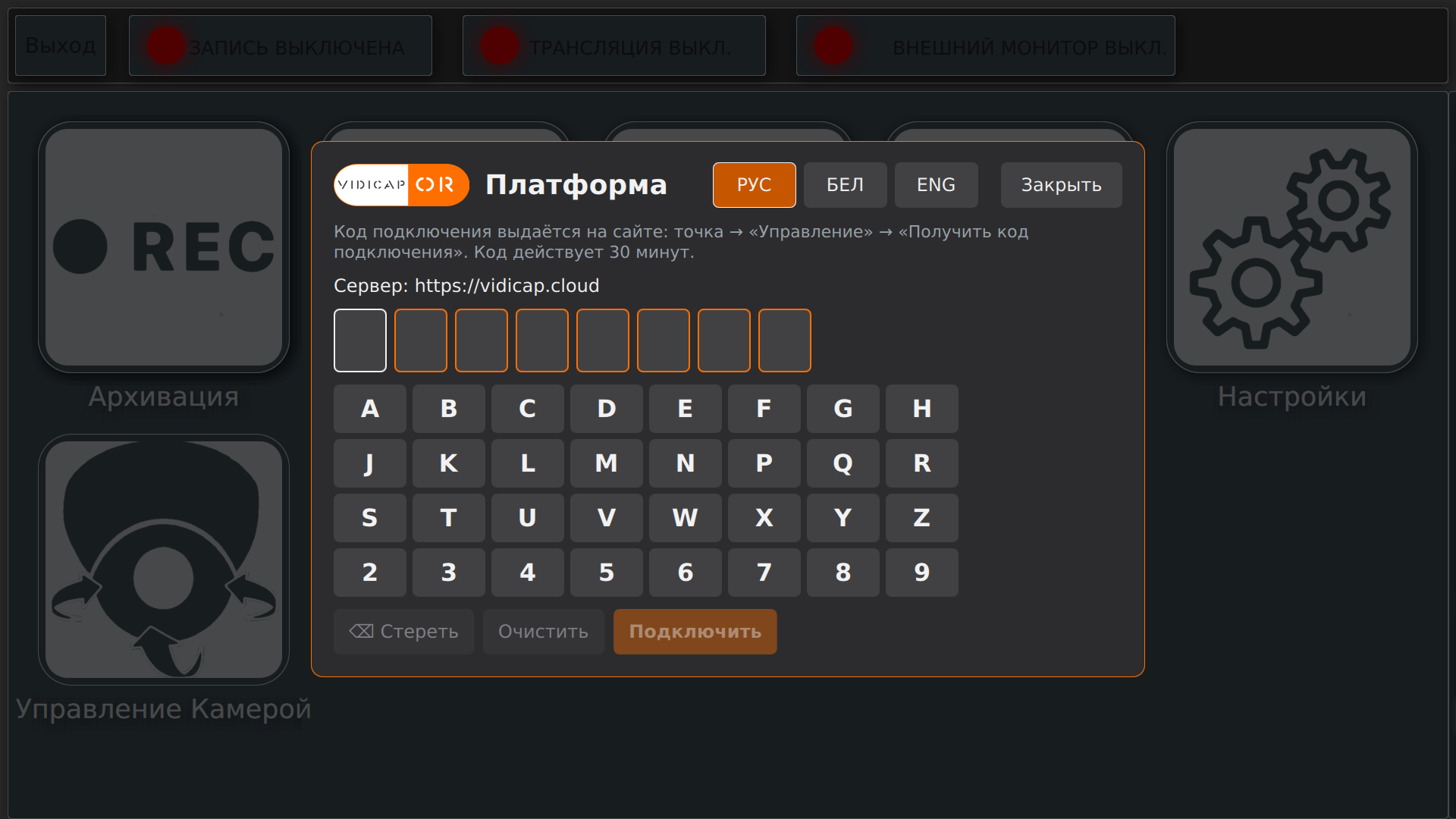The image size is (1456, 819).
Task: Focus the last code input box
Action: (x=785, y=340)
